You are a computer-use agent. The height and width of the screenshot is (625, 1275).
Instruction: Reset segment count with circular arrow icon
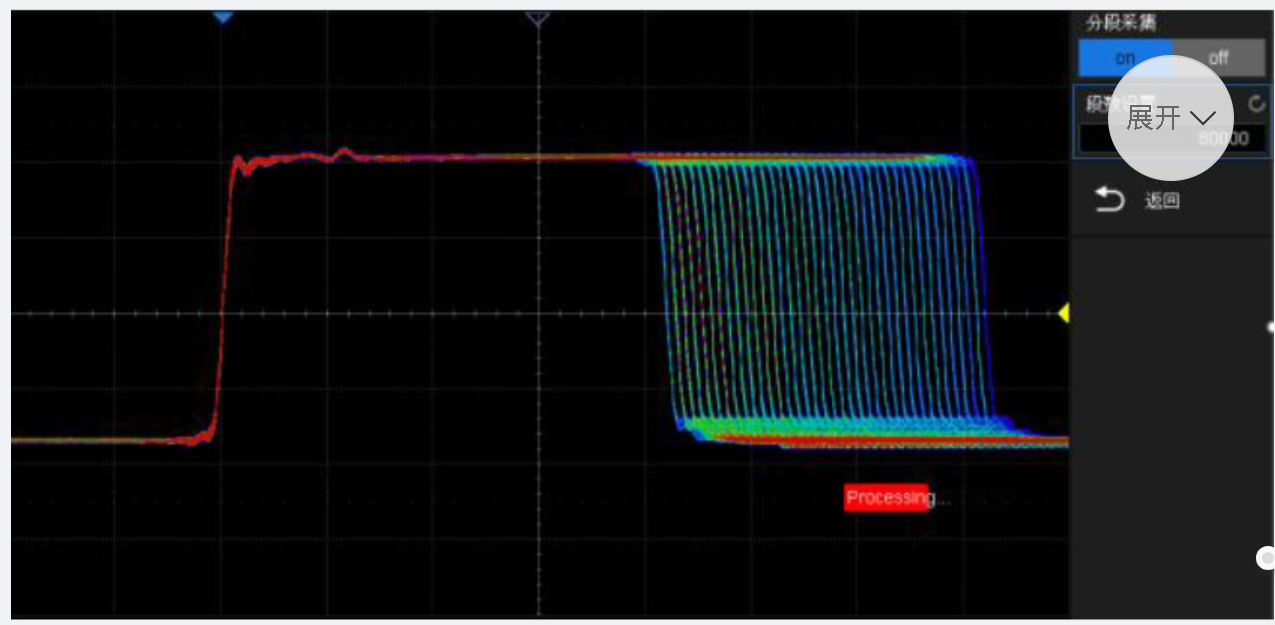coord(1257,104)
